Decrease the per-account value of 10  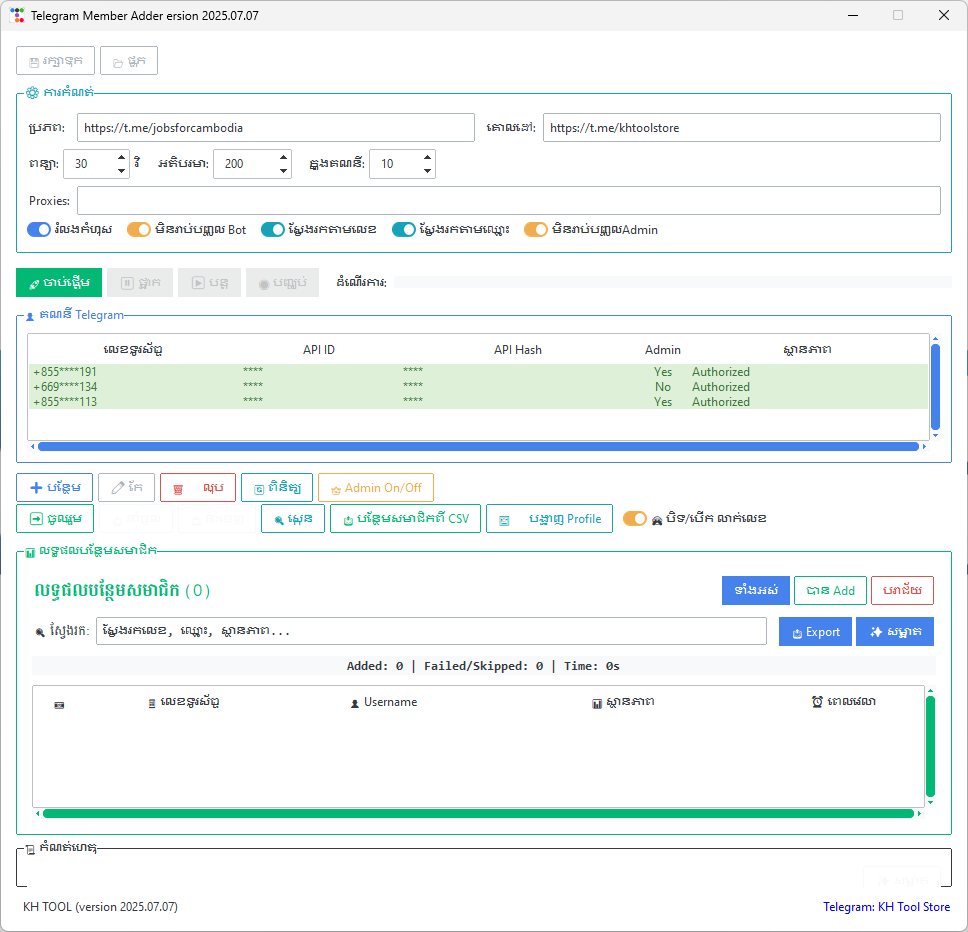pos(427,170)
